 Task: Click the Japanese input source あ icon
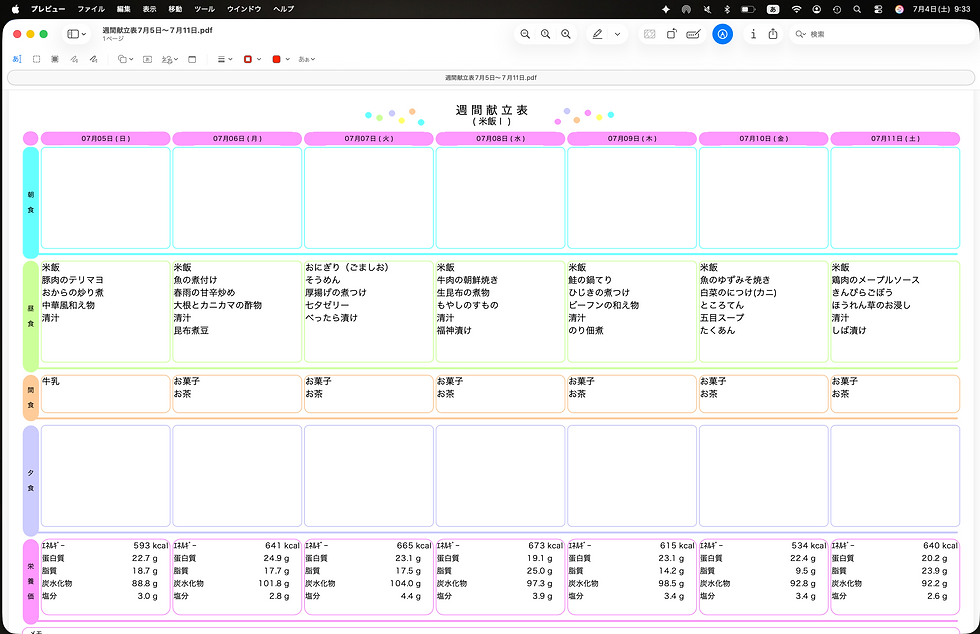tap(773, 9)
